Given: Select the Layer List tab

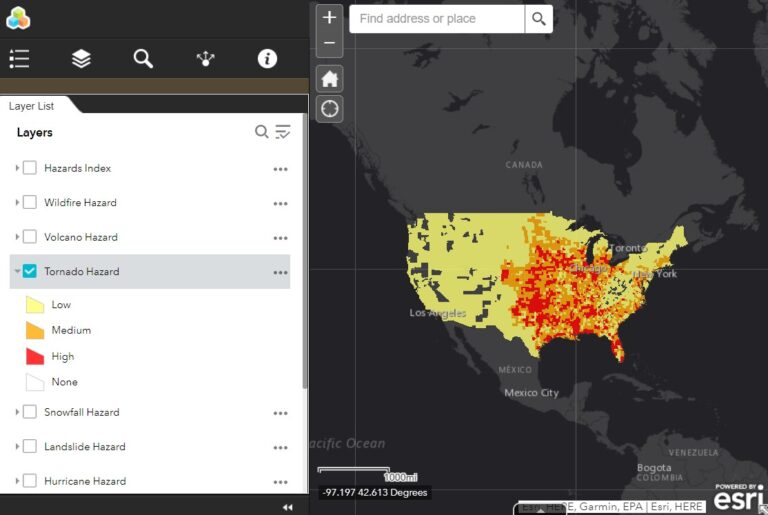Looking at the screenshot, I should pos(32,106).
